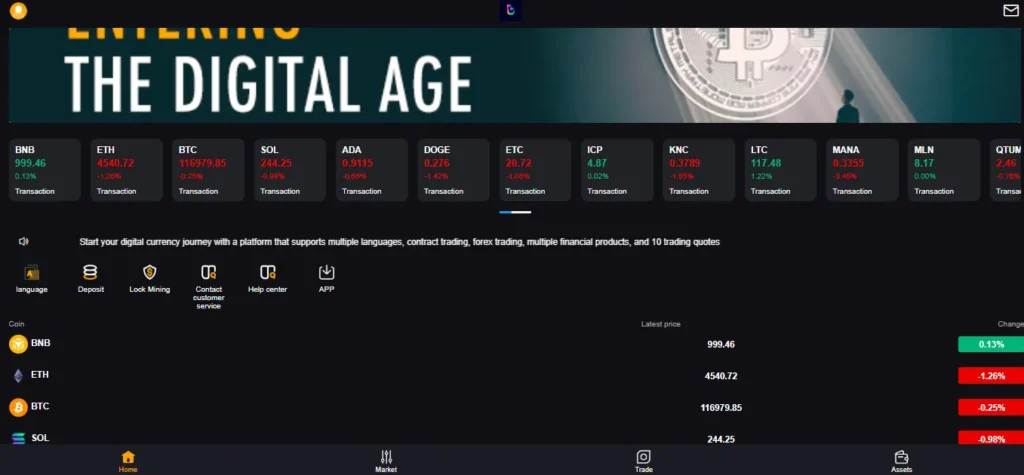Click the BTC coin logo in list
This screenshot has width=1024, height=475.
pos(18,407)
